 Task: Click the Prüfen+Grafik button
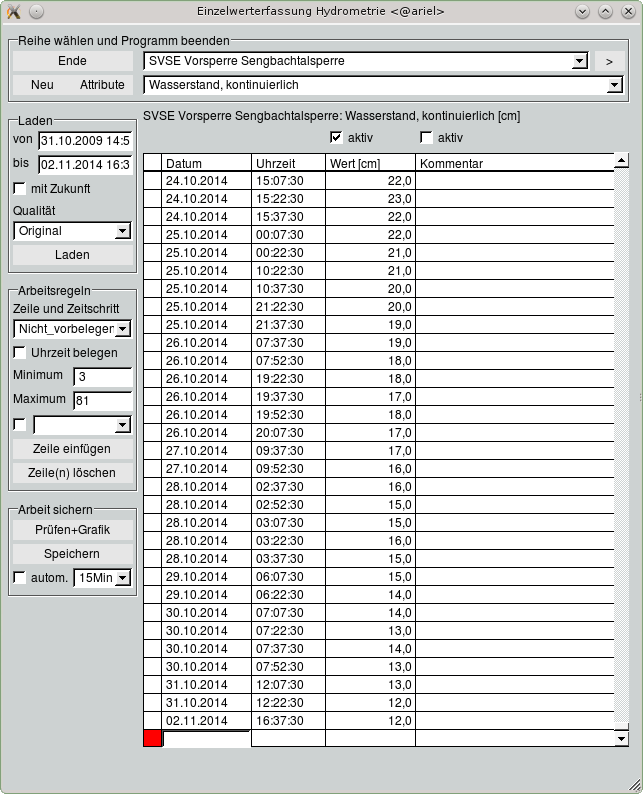click(72, 530)
